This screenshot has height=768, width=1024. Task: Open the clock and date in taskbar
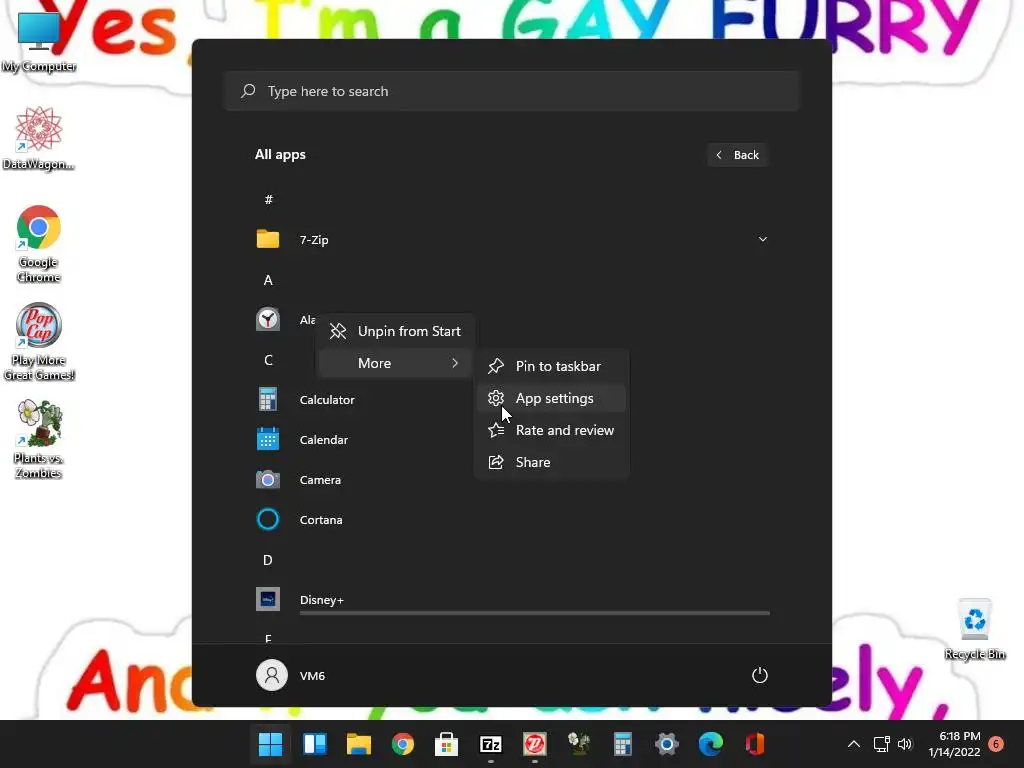(x=954, y=744)
